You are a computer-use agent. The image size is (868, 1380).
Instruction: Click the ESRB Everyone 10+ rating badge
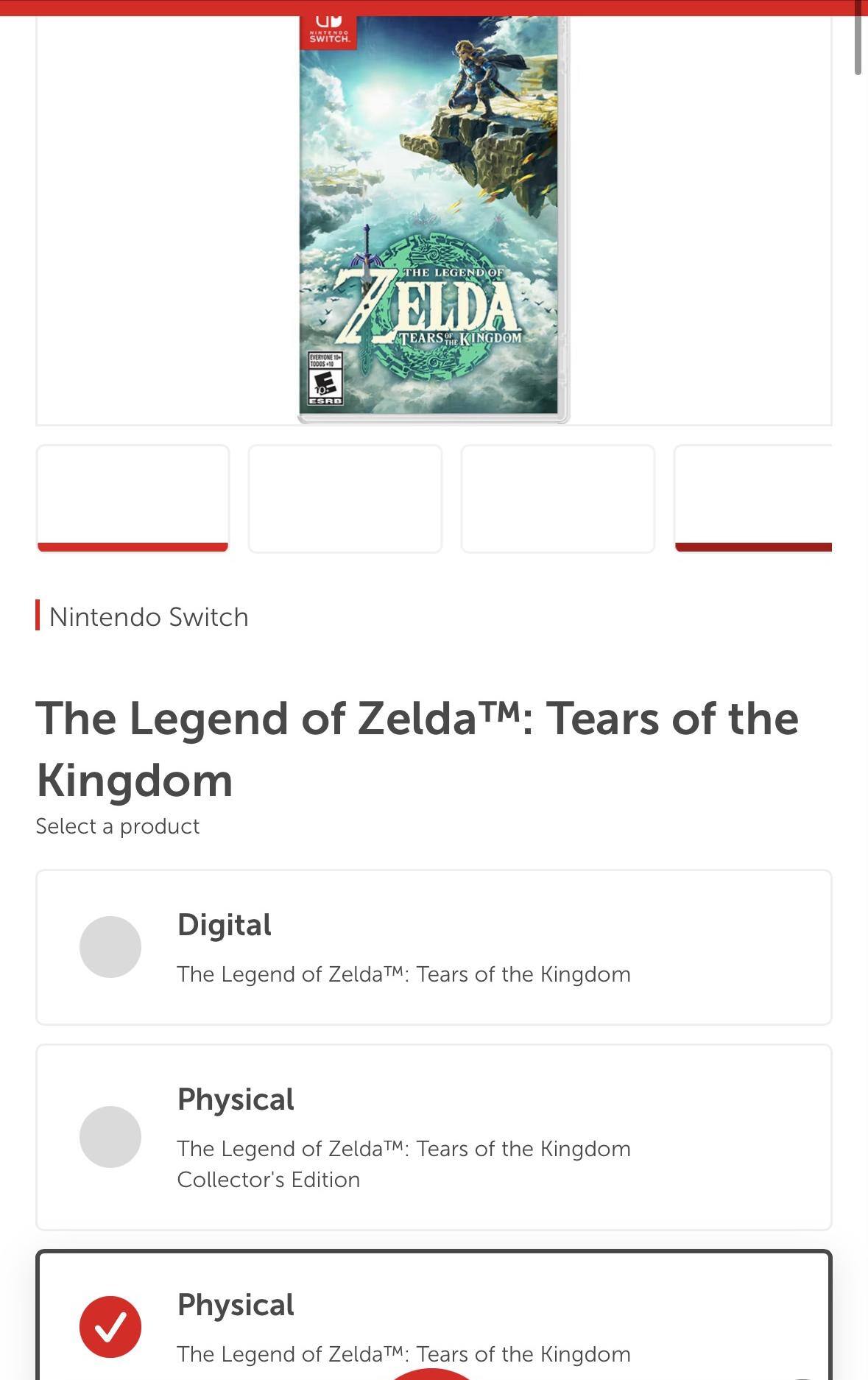[325, 379]
